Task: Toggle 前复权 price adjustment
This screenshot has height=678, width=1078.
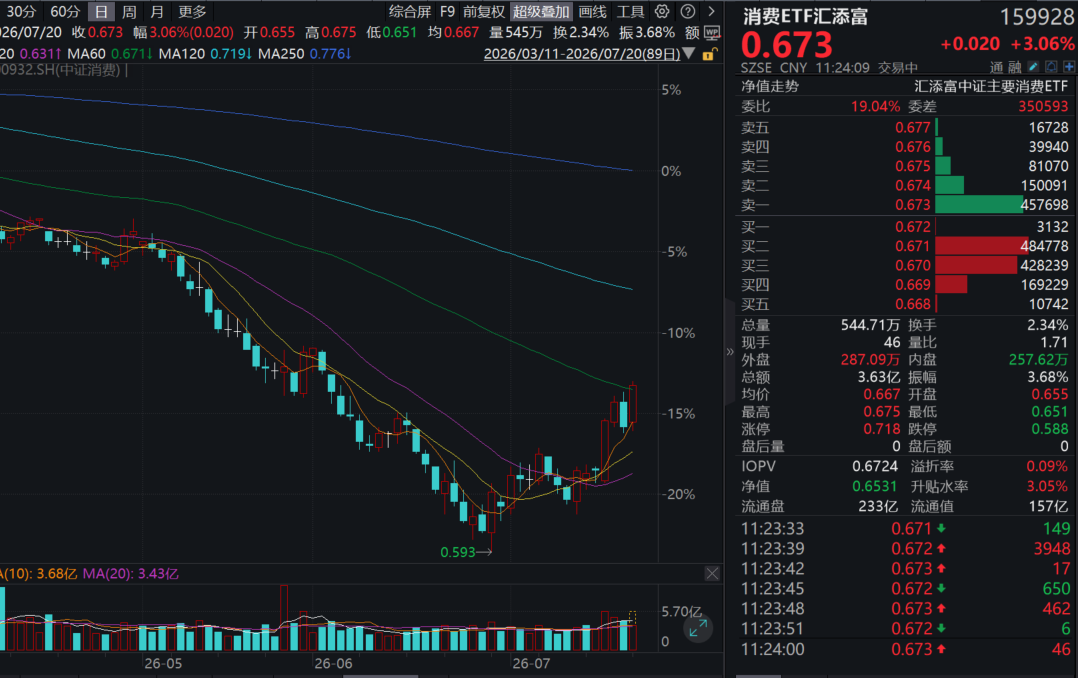Action: coord(484,12)
